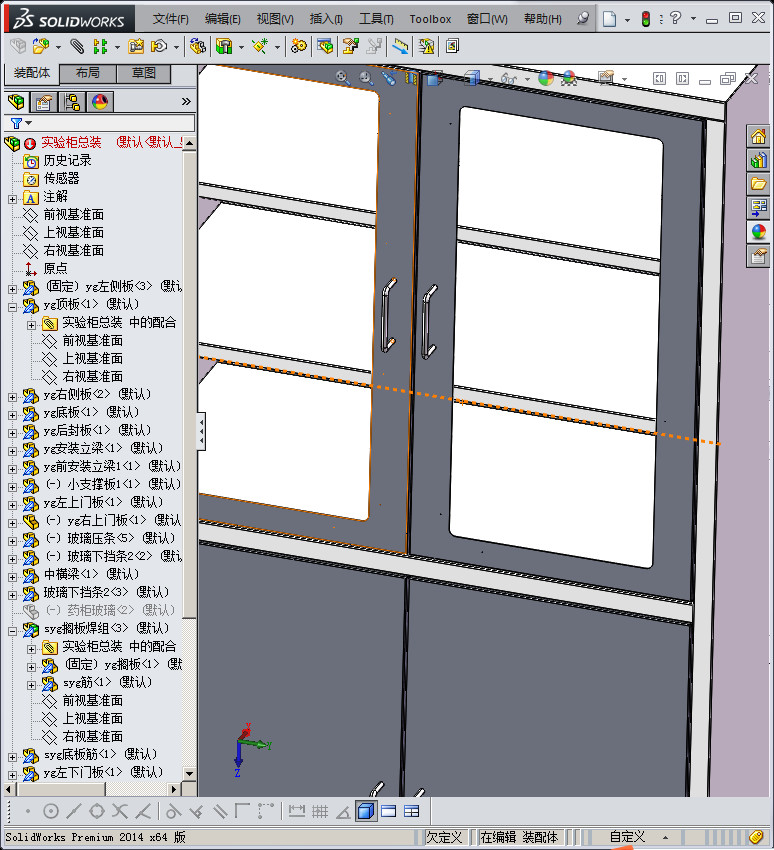Click the Edit Appearance color ball icon

click(546, 78)
